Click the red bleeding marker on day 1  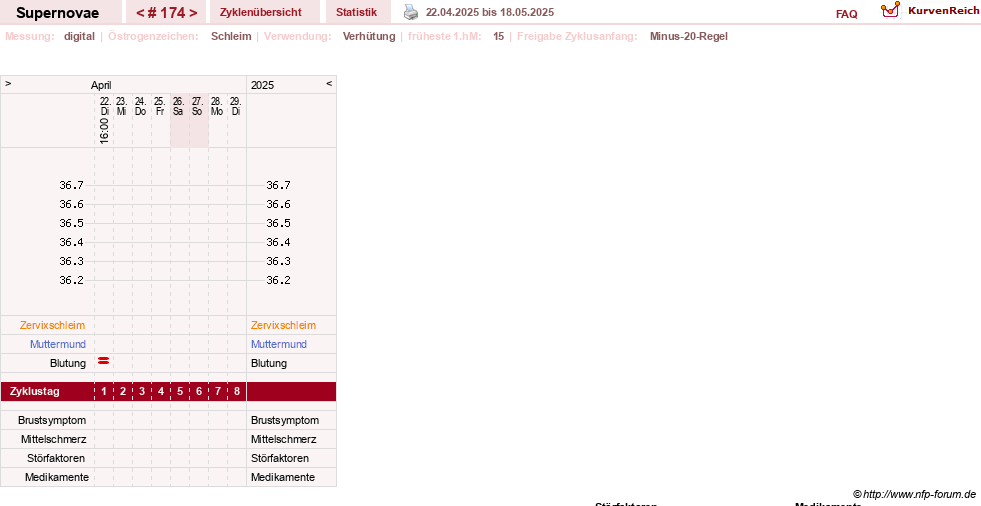(x=104, y=361)
